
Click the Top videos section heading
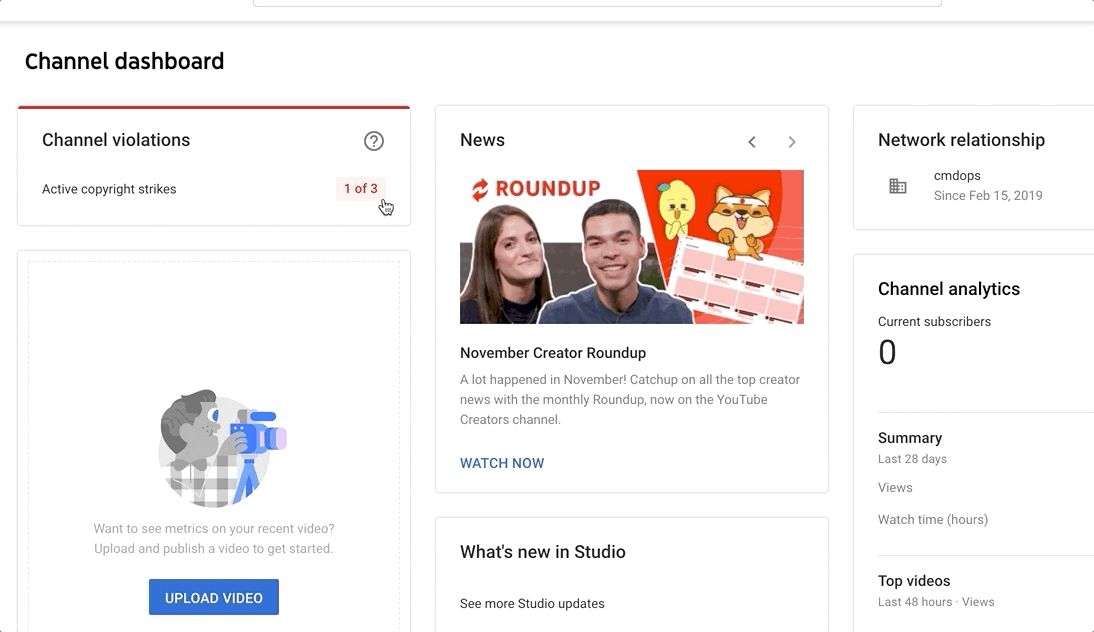click(914, 581)
